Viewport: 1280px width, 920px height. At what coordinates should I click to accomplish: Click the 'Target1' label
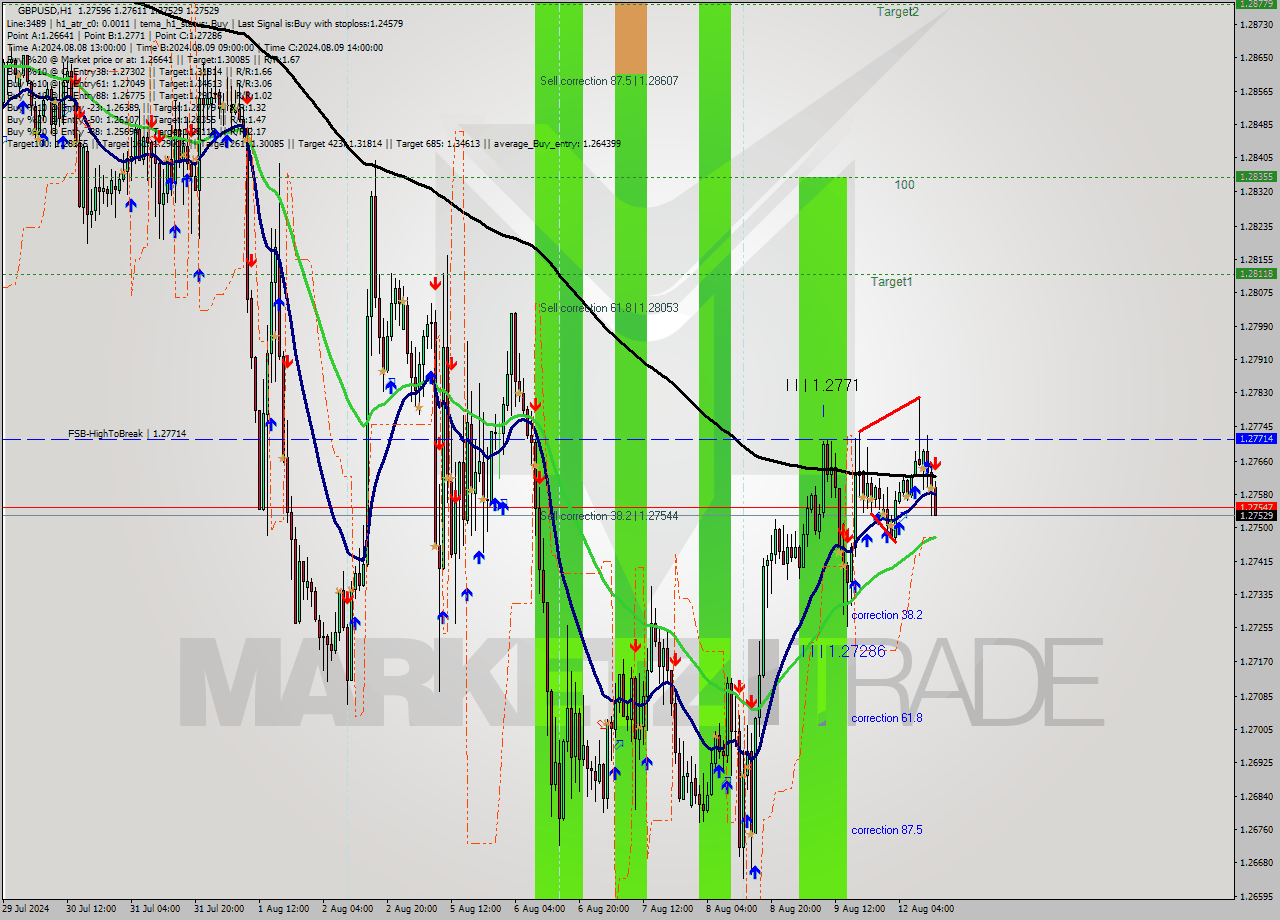(x=891, y=282)
